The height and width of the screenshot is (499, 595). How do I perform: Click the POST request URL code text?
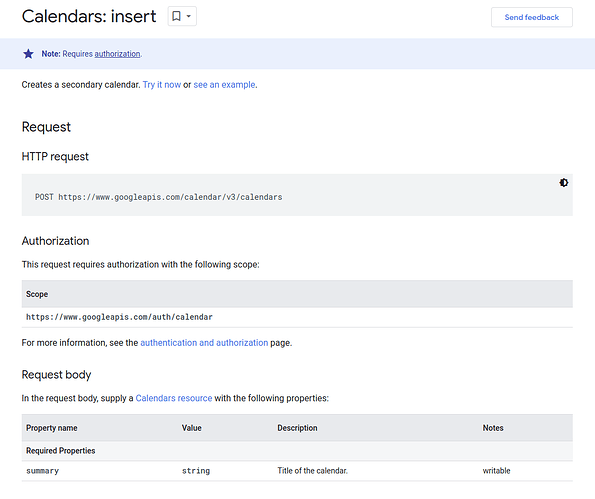point(159,197)
